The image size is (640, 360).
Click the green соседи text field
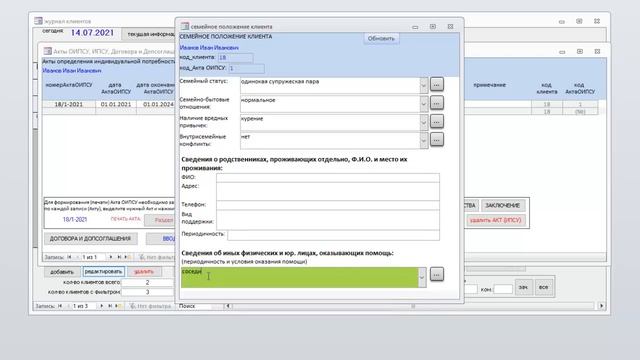click(x=300, y=277)
